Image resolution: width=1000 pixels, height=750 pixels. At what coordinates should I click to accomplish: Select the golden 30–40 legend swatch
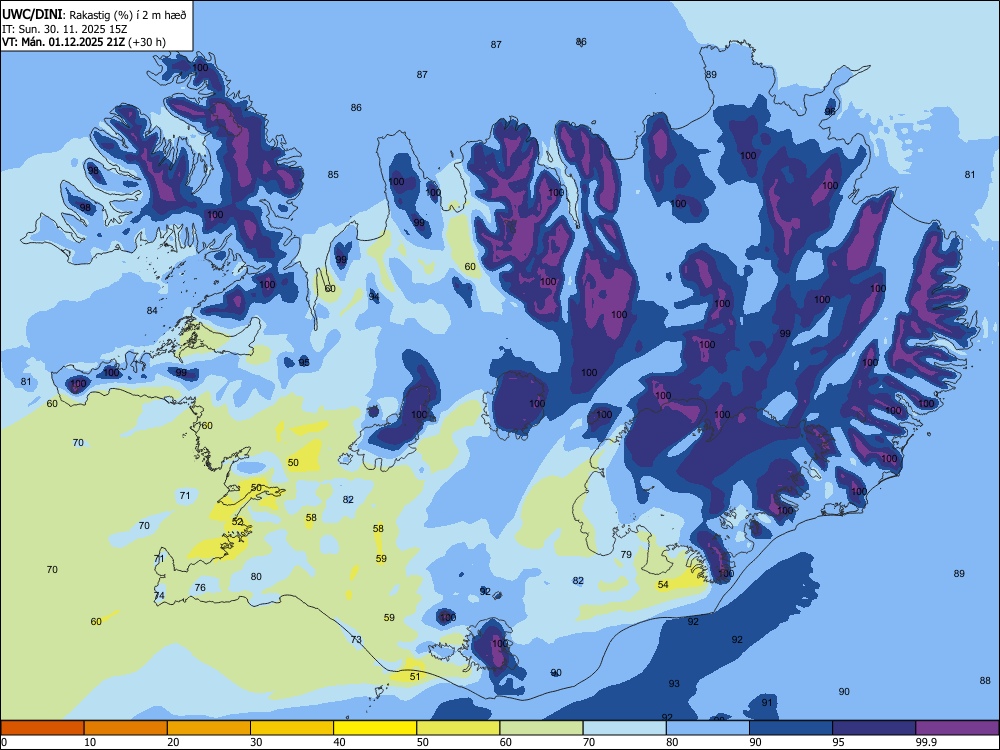(x=292, y=728)
